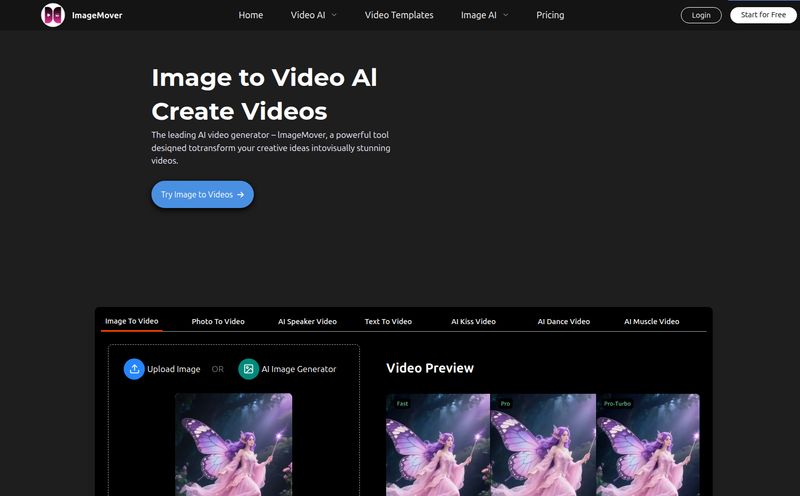Switch to AI Muscle Video tab
Image resolution: width=800 pixels, height=496 pixels.
[652, 321]
